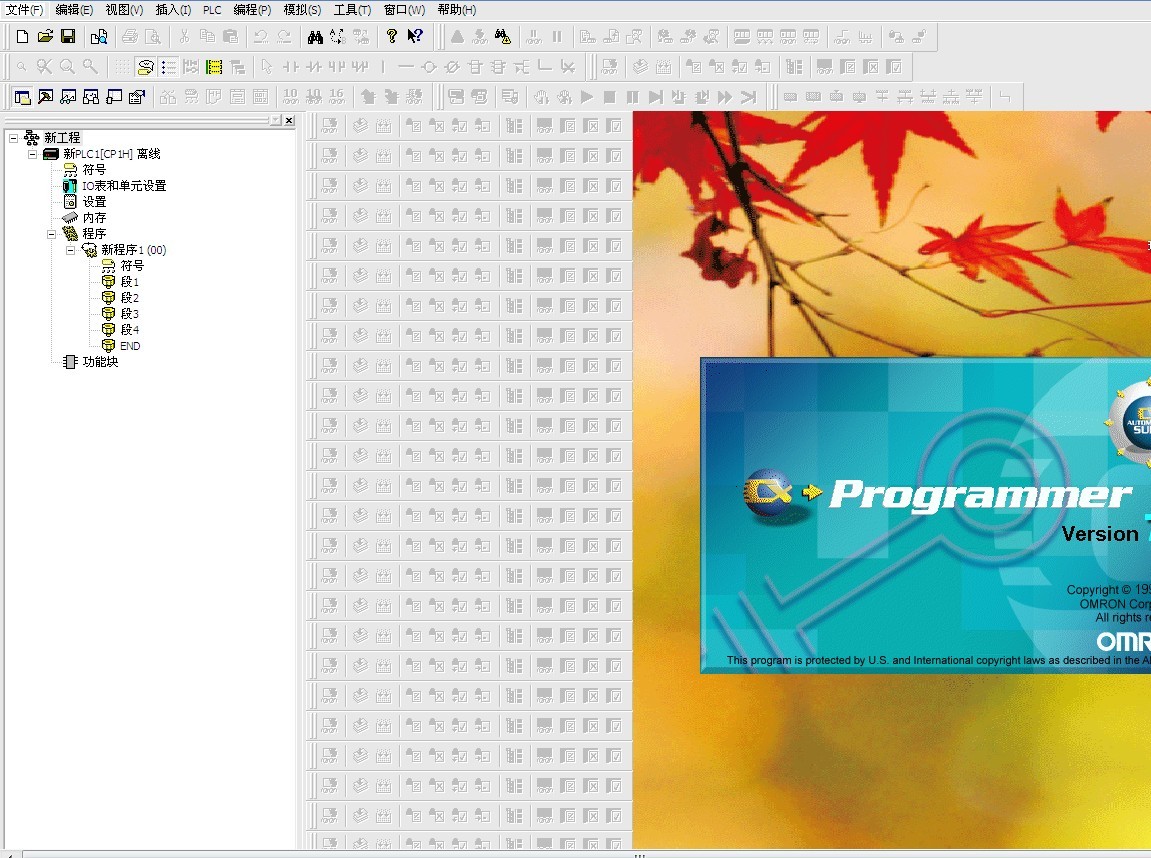Select IO表和单元设置 in the tree

[x=123, y=186]
